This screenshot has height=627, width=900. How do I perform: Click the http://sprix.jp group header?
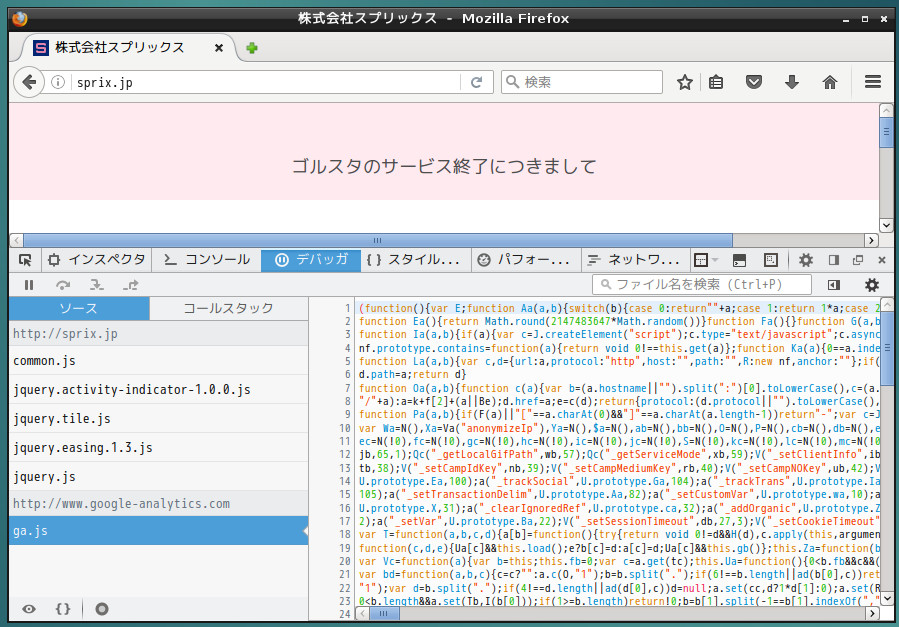coord(158,334)
